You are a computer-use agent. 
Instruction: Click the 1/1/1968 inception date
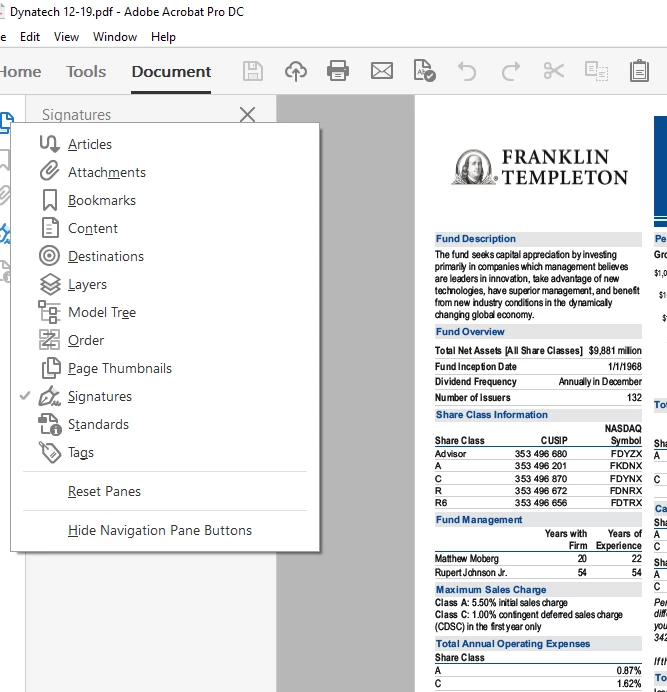625,367
